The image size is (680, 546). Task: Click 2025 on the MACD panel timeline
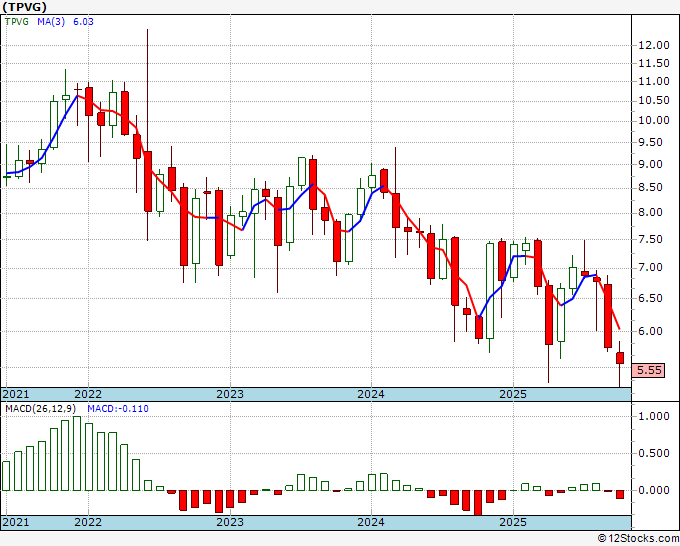point(513,522)
